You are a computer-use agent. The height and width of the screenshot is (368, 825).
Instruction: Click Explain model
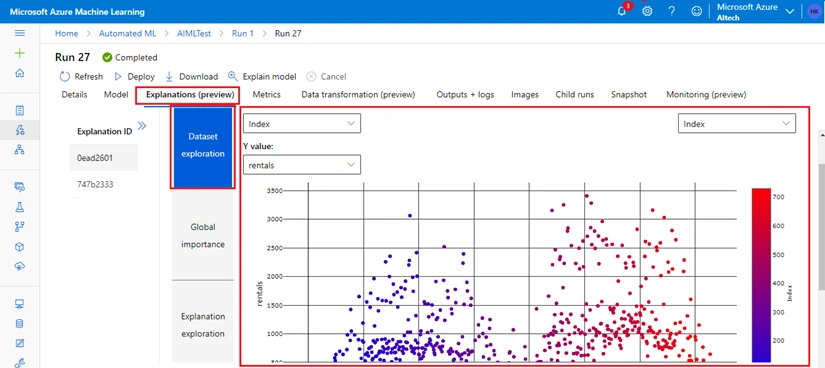click(x=262, y=76)
